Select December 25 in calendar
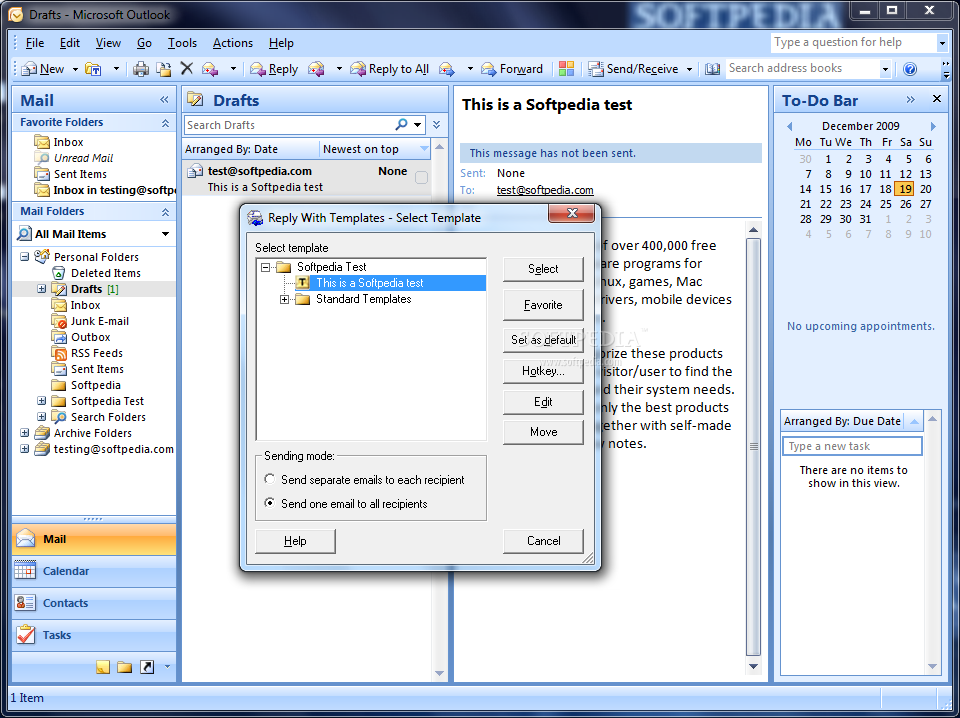This screenshot has height=718, width=960. click(886, 204)
